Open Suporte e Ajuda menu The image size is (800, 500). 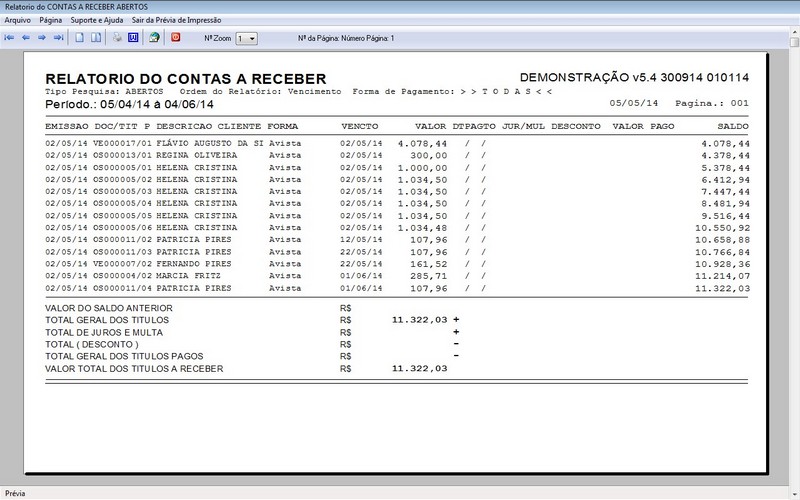(x=97, y=20)
